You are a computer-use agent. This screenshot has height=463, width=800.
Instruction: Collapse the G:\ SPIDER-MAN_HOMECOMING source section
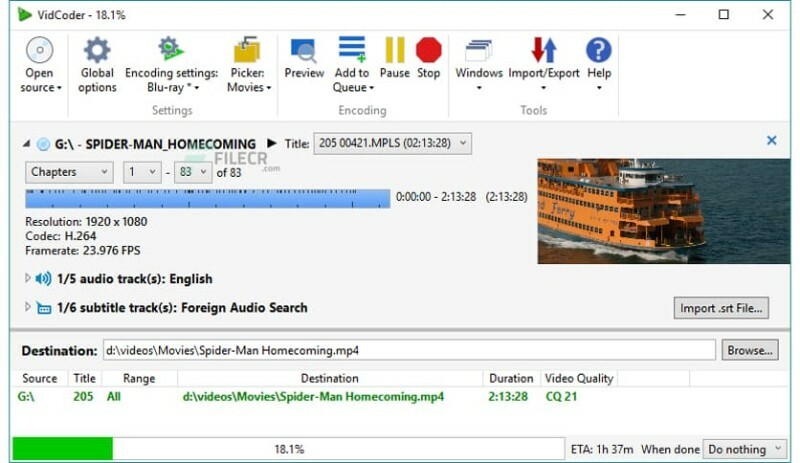pyautogui.click(x=26, y=144)
